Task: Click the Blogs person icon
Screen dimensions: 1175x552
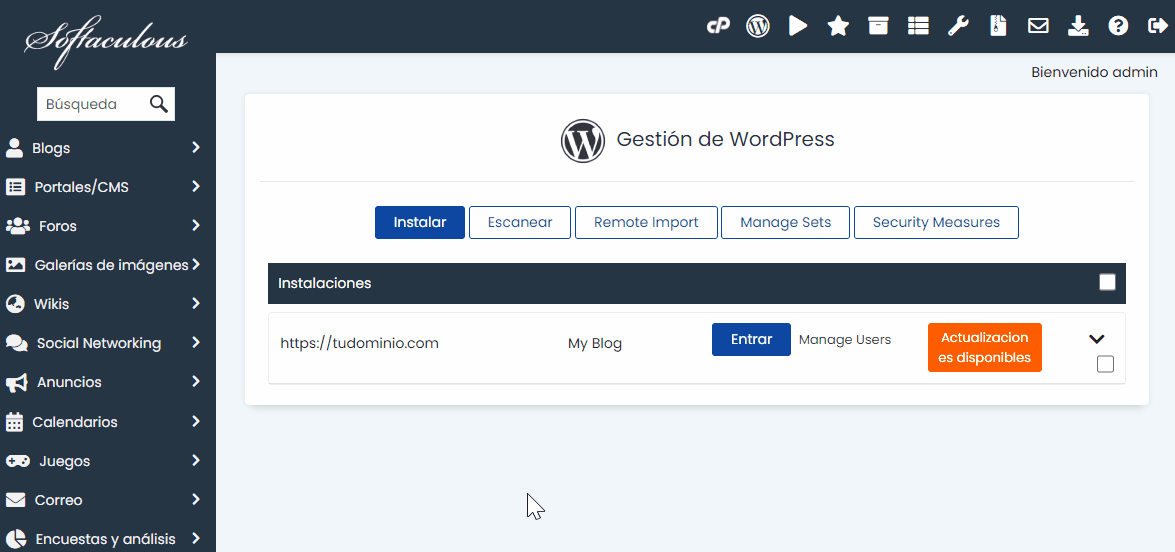Action: 14,148
